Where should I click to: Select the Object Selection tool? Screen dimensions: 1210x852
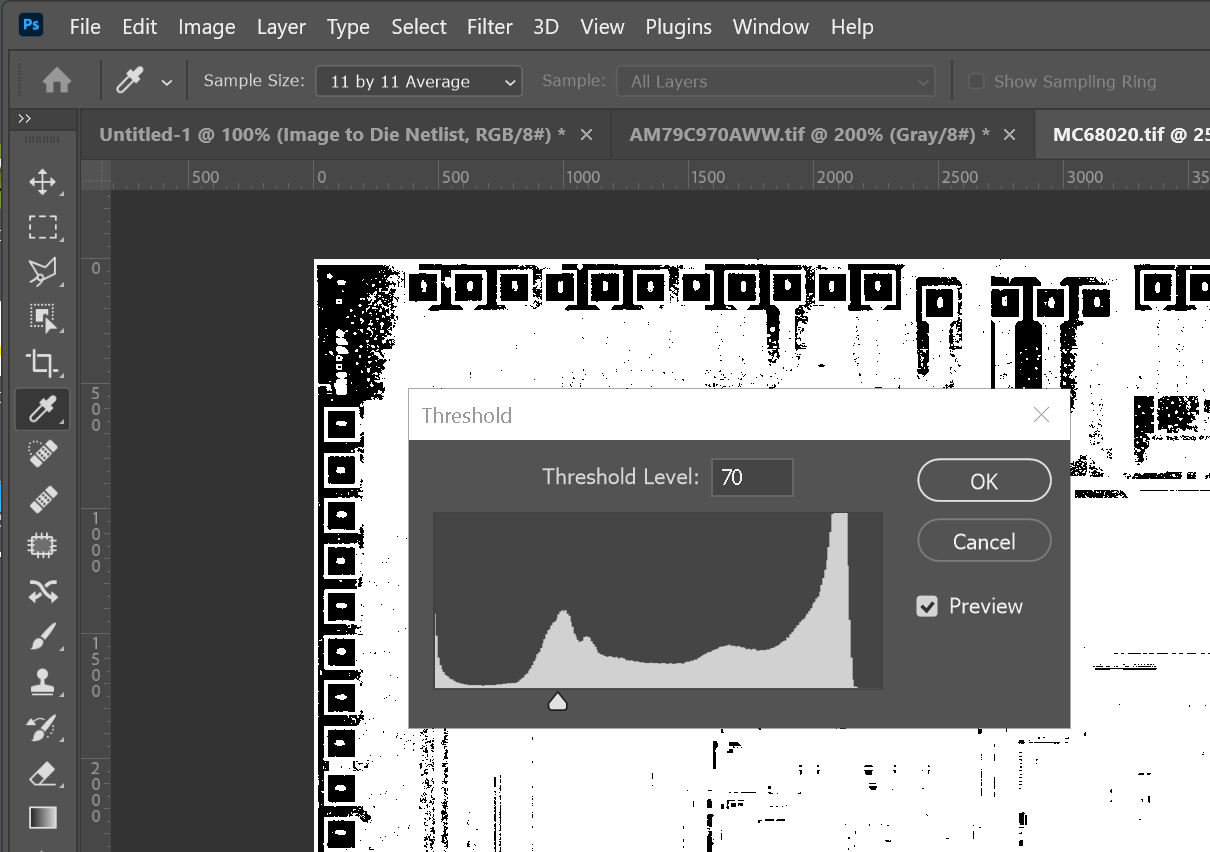(42, 318)
